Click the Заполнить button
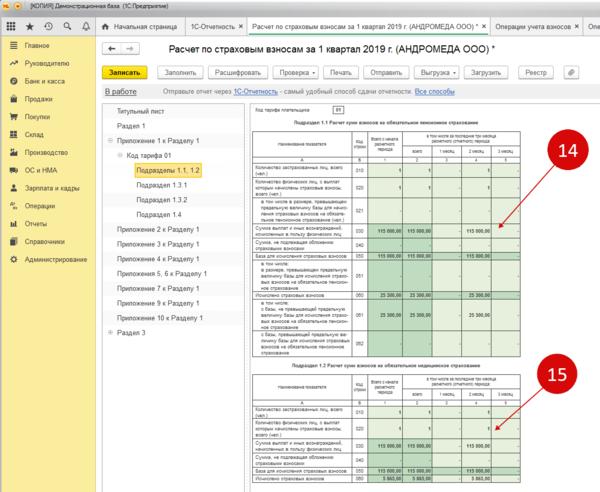This screenshot has width=600, height=492. point(180,72)
